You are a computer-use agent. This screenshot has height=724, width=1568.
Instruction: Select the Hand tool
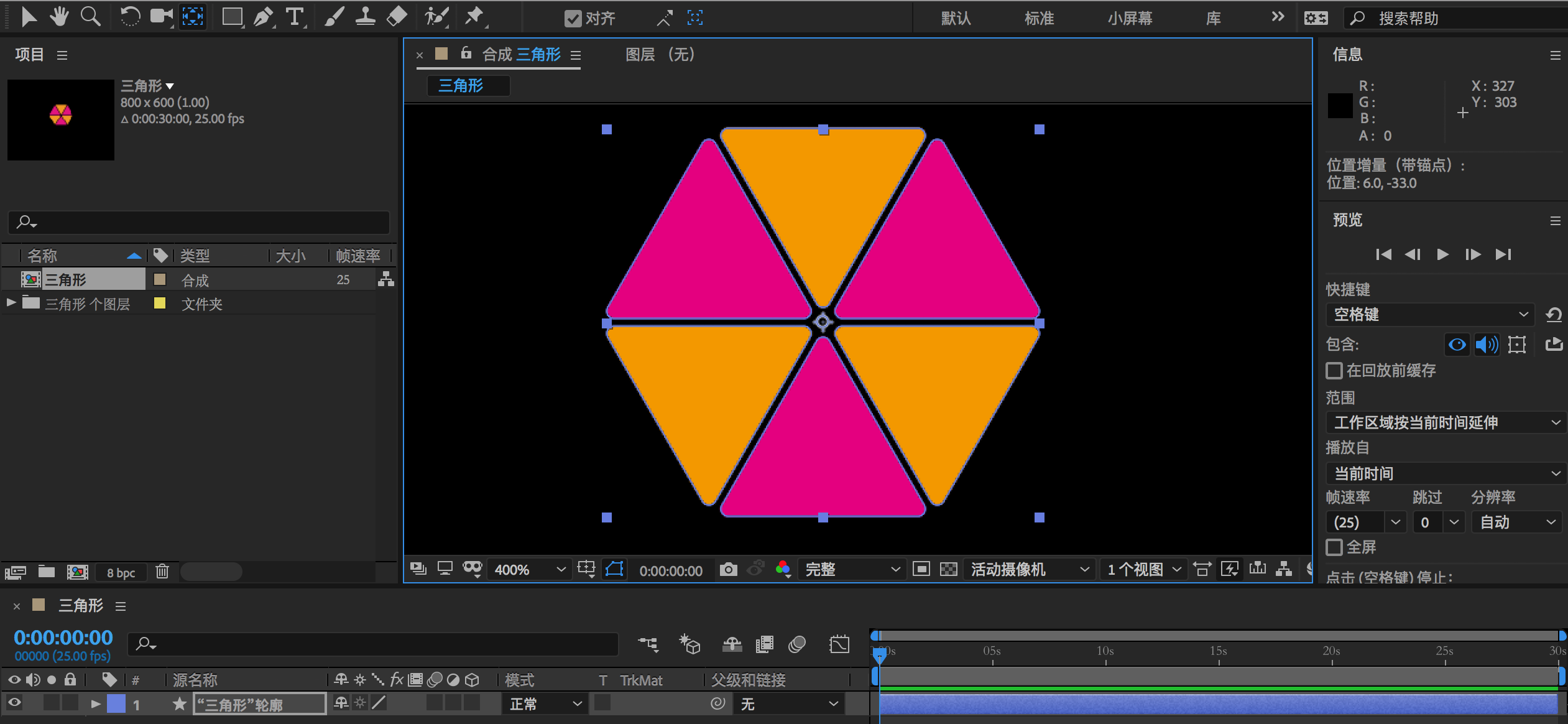pos(59,17)
